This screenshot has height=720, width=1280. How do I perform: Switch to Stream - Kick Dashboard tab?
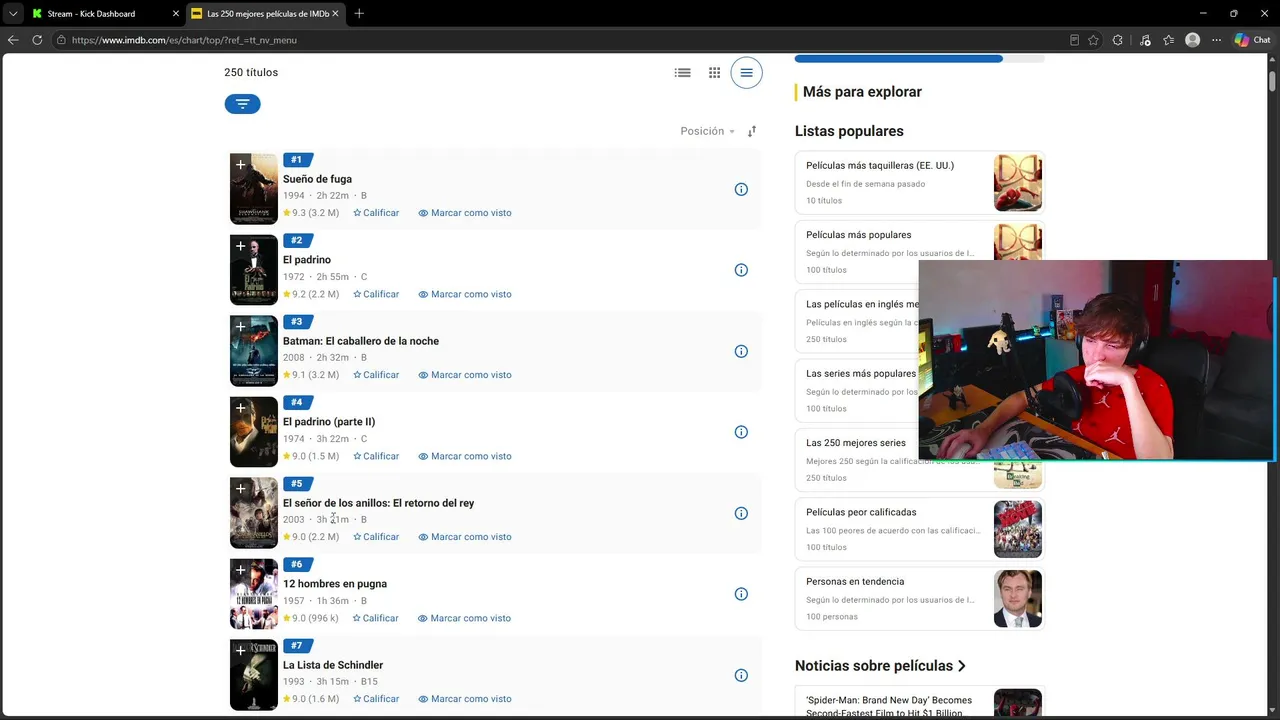point(103,13)
